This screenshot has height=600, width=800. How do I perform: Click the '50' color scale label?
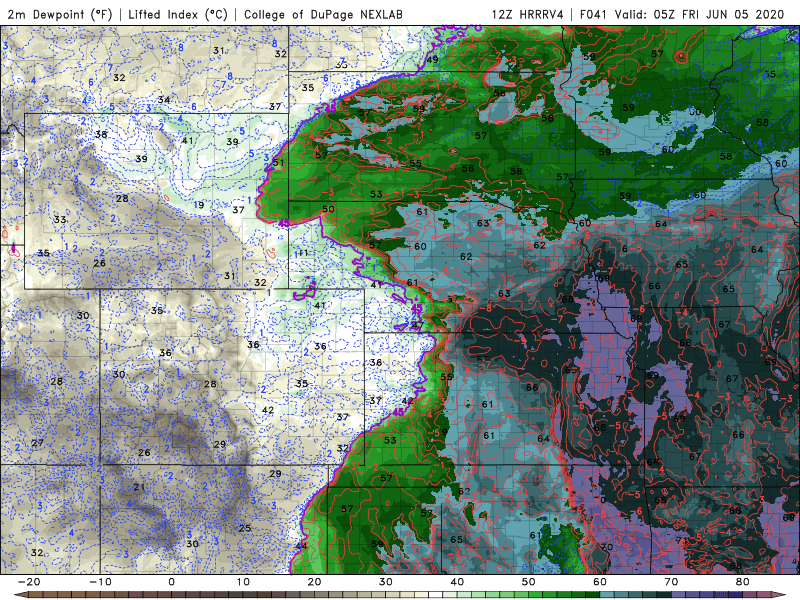point(529,582)
